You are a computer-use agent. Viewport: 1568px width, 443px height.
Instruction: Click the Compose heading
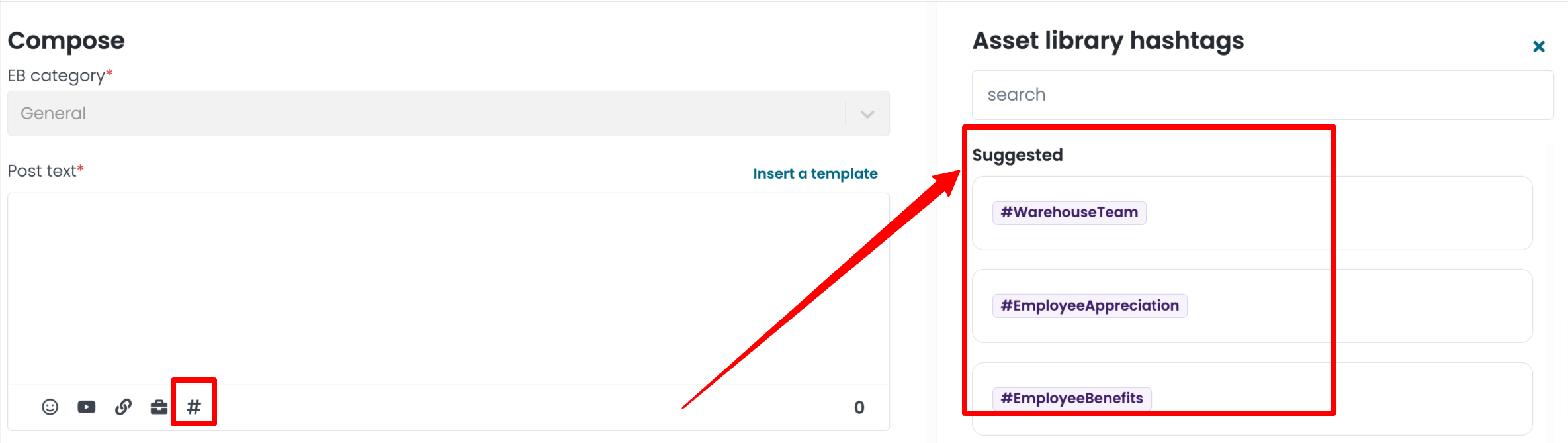66,41
